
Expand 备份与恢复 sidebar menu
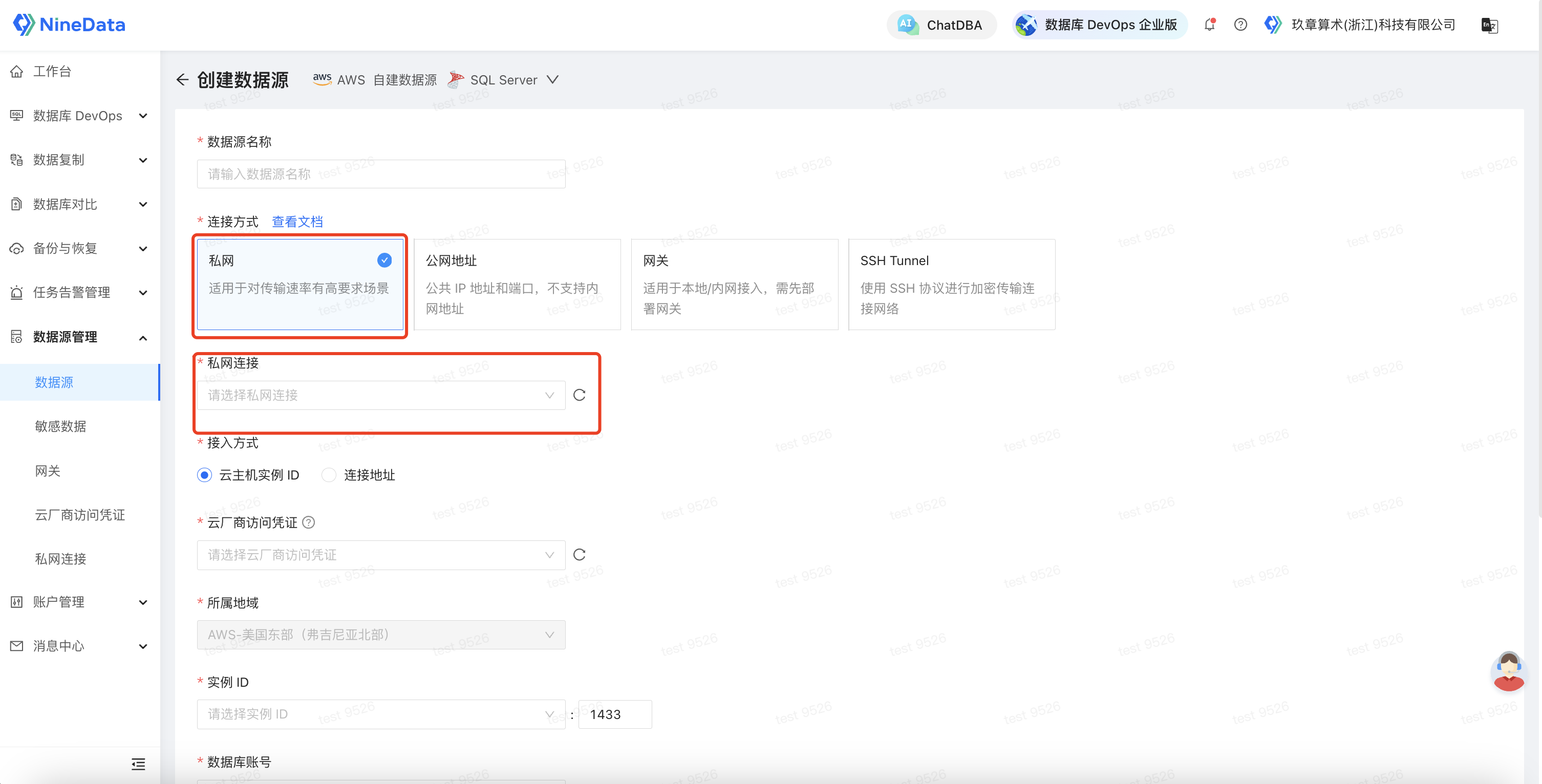point(80,248)
